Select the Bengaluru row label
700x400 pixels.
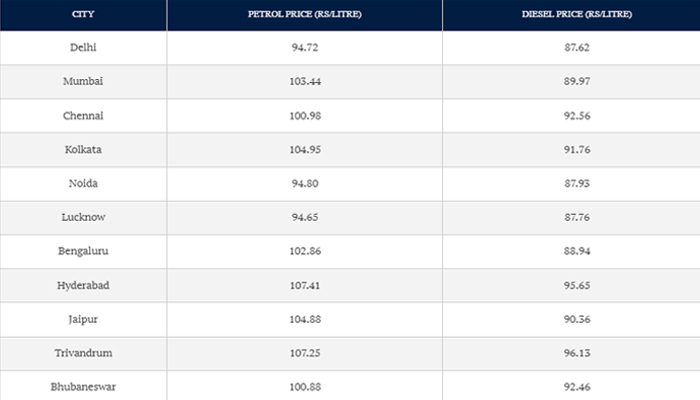point(84,252)
